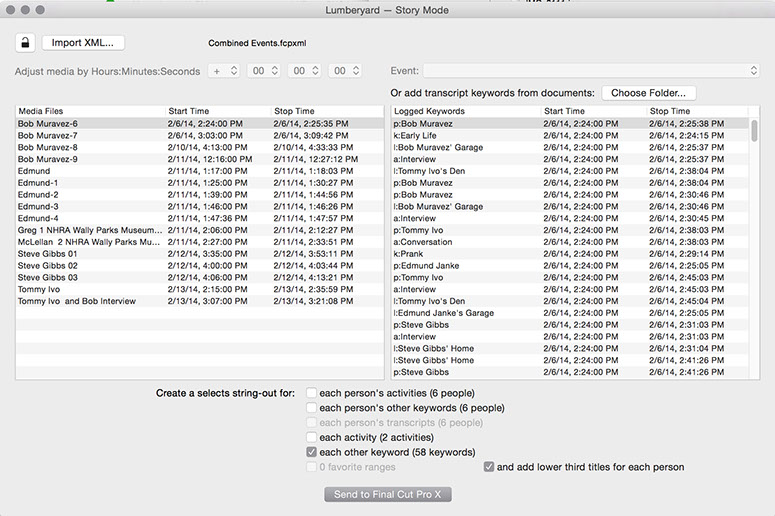Select the p:Edmund Janke keyword
This screenshot has height=516, width=775.
pos(570,266)
